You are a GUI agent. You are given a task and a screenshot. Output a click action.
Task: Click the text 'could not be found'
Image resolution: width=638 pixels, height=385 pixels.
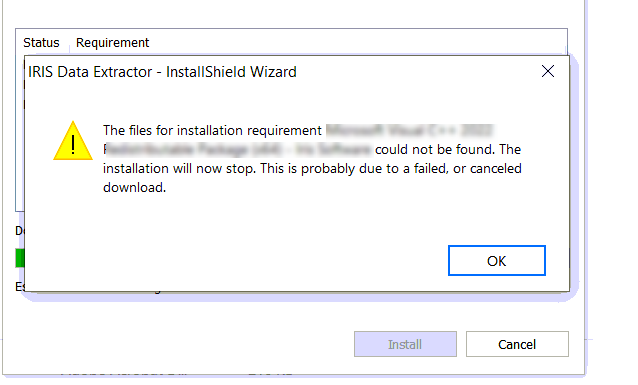[435, 149]
